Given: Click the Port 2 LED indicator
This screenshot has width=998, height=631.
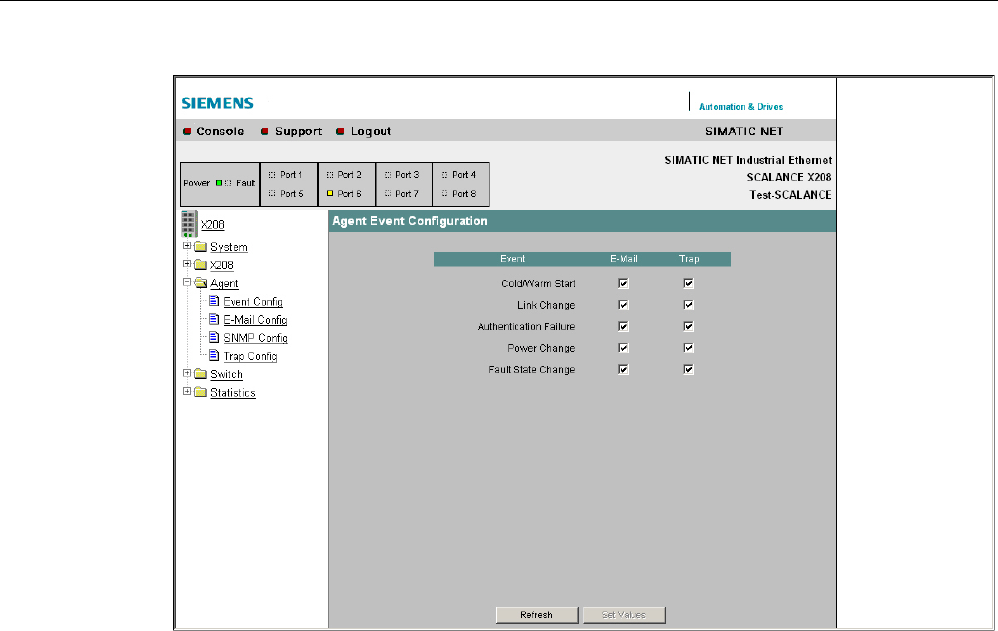Looking at the screenshot, I should tap(330, 174).
